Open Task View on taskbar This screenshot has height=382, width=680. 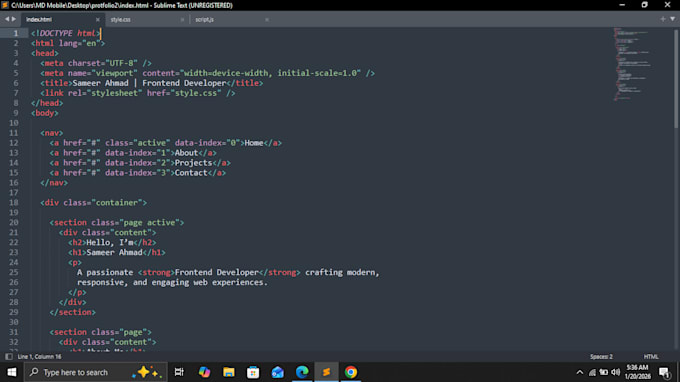click(x=179, y=372)
